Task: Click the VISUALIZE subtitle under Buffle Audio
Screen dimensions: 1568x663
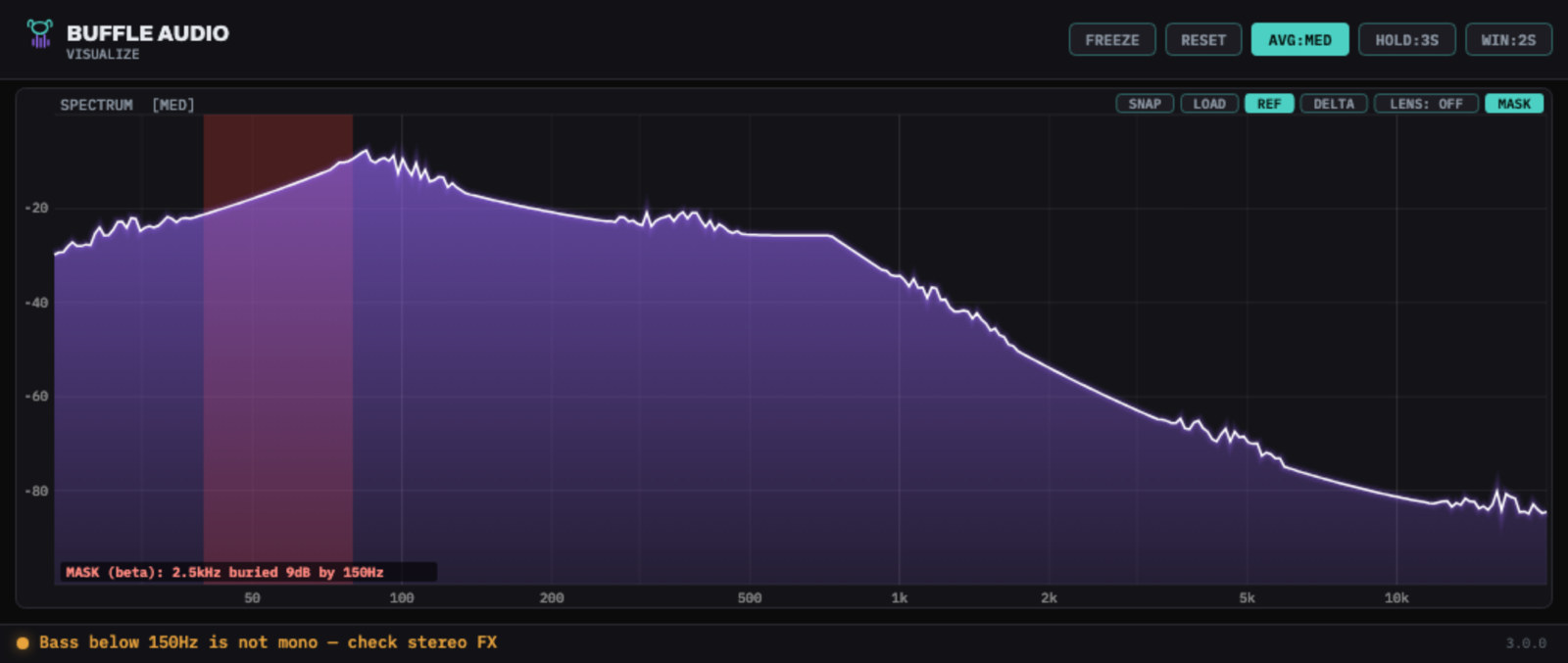Action: [x=103, y=55]
